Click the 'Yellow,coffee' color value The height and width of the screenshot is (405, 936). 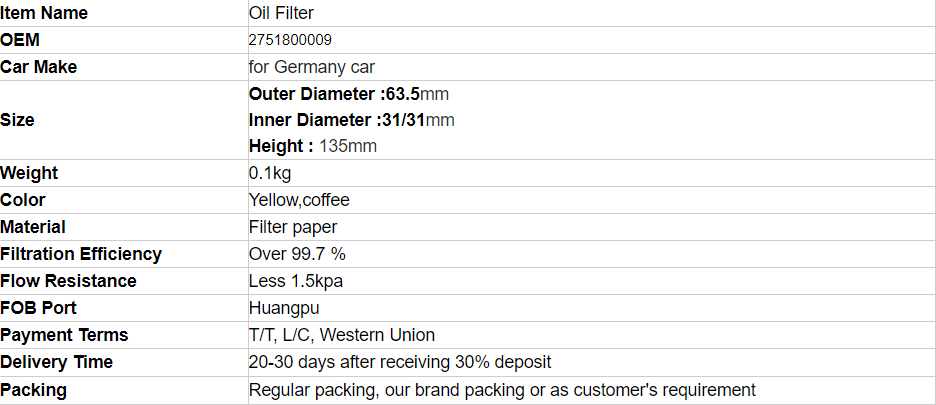point(299,200)
